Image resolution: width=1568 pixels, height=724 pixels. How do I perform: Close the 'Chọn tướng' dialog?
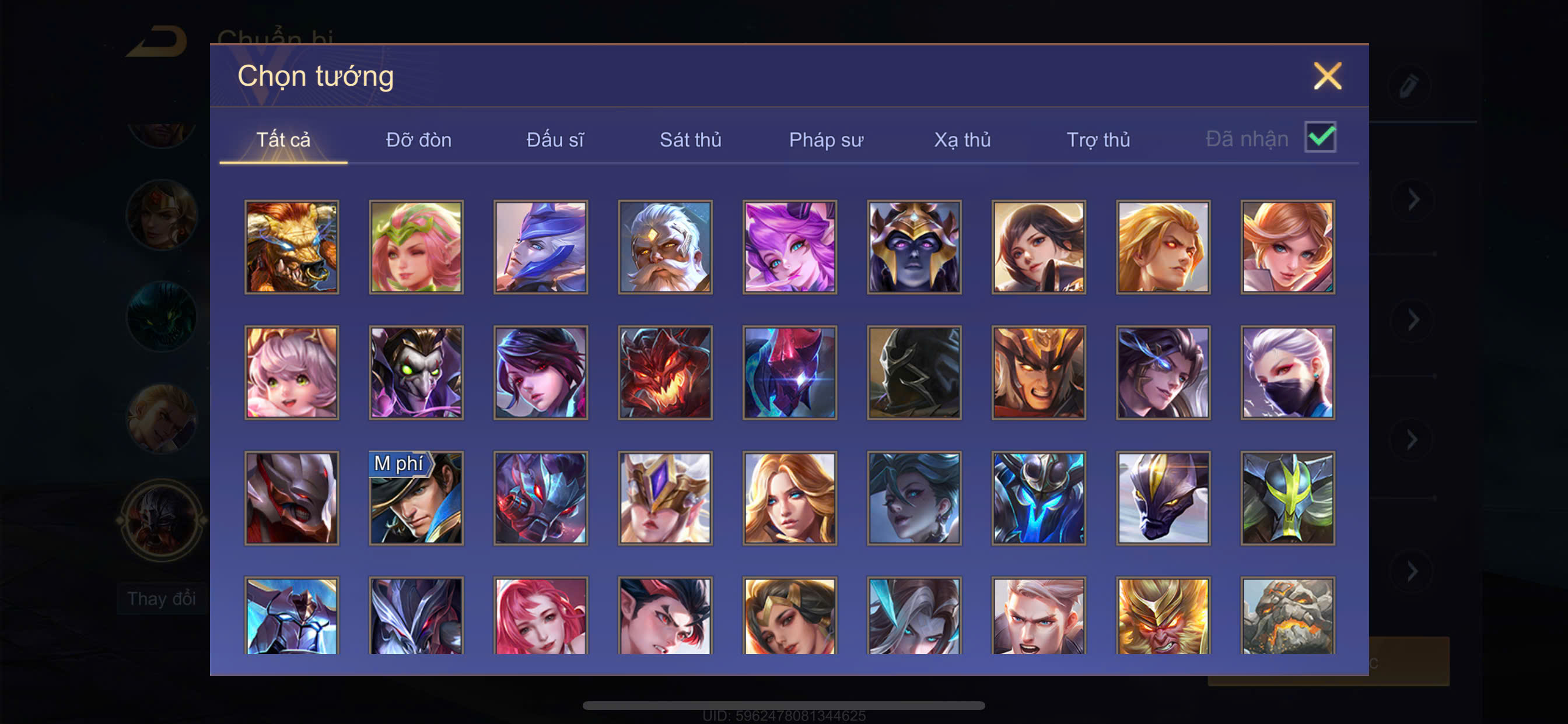coord(1327,77)
